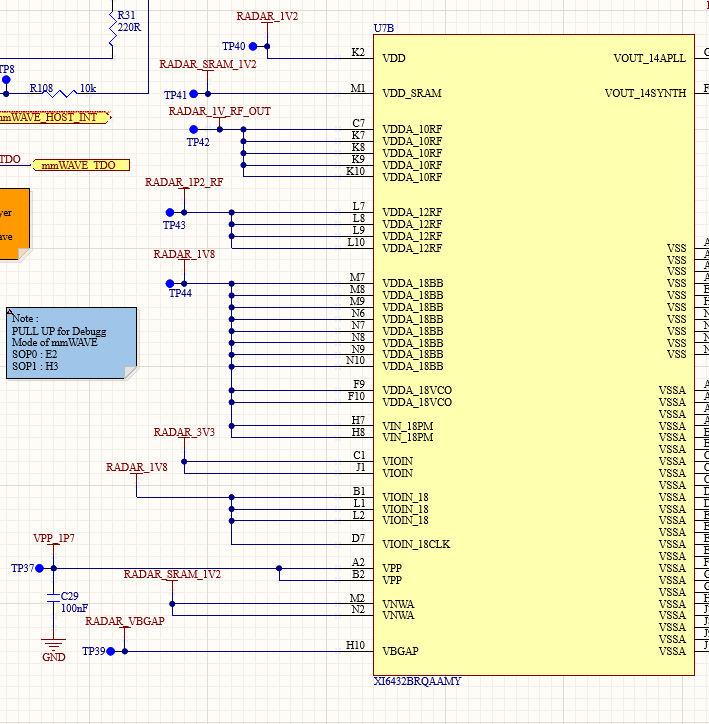
Task: Click the XI6432BRQAAMY part name
Action: tap(417, 681)
